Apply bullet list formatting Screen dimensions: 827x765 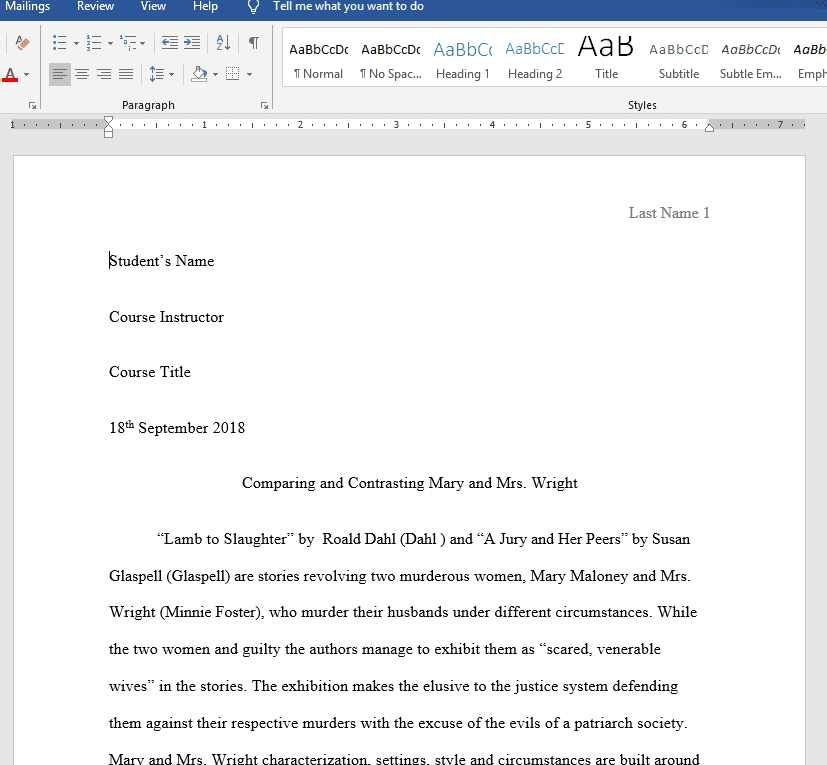coord(59,43)
